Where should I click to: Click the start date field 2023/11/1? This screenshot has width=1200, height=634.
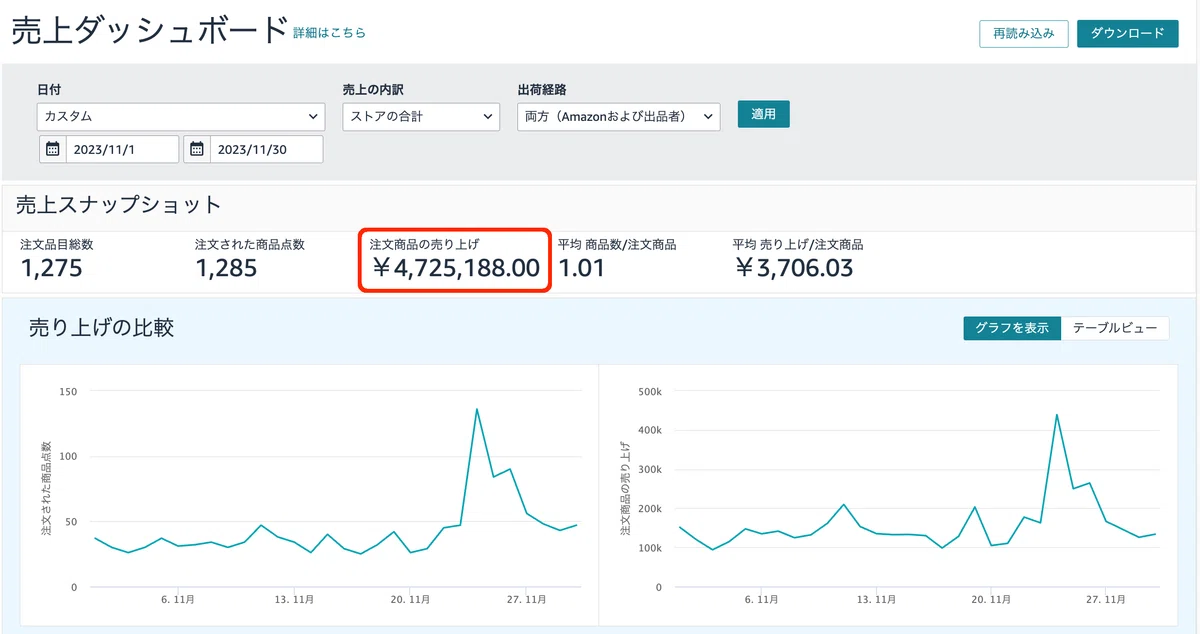(x=123, y=149)
